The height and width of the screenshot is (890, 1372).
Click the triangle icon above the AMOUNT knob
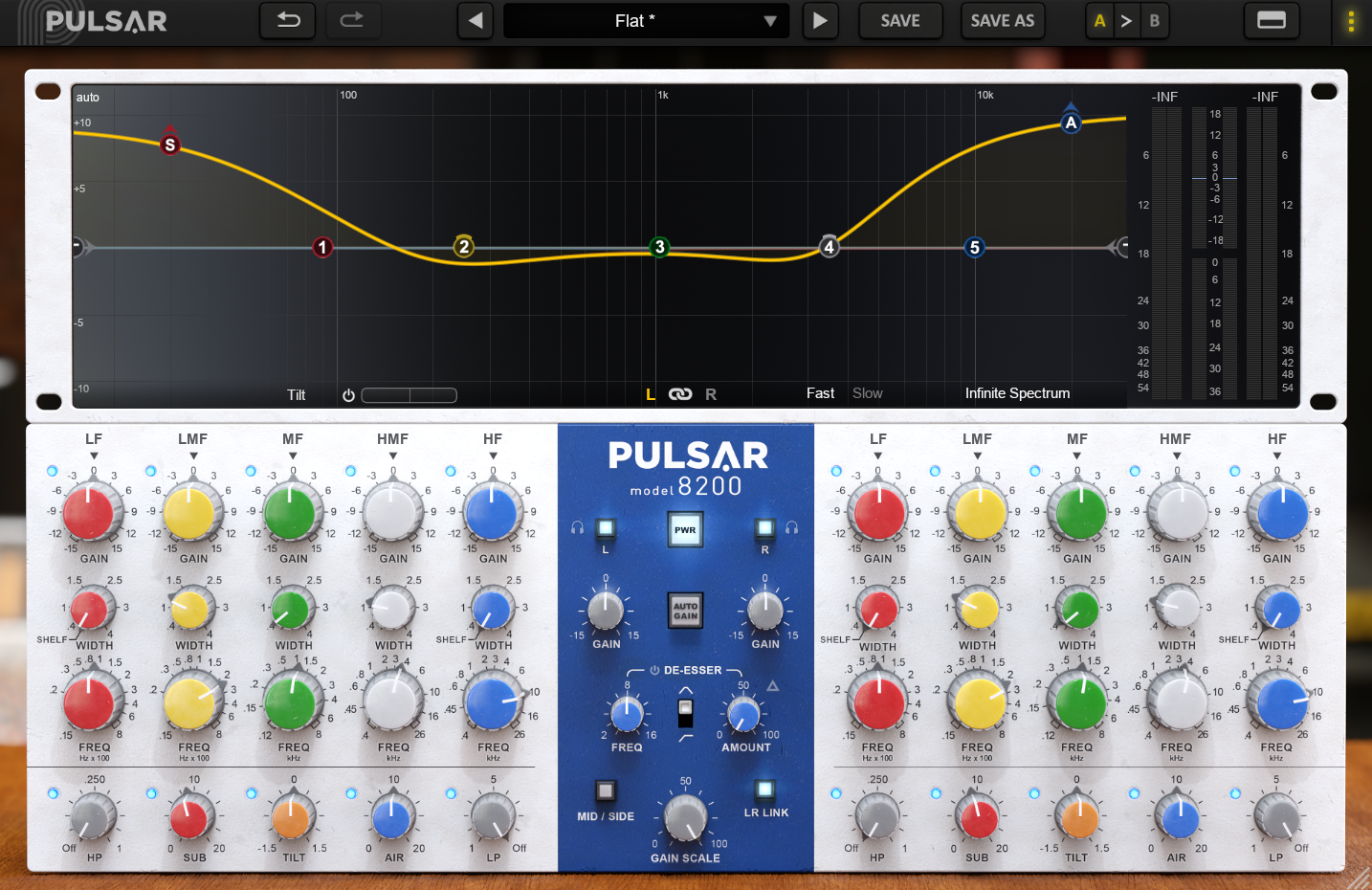point(772,685)
